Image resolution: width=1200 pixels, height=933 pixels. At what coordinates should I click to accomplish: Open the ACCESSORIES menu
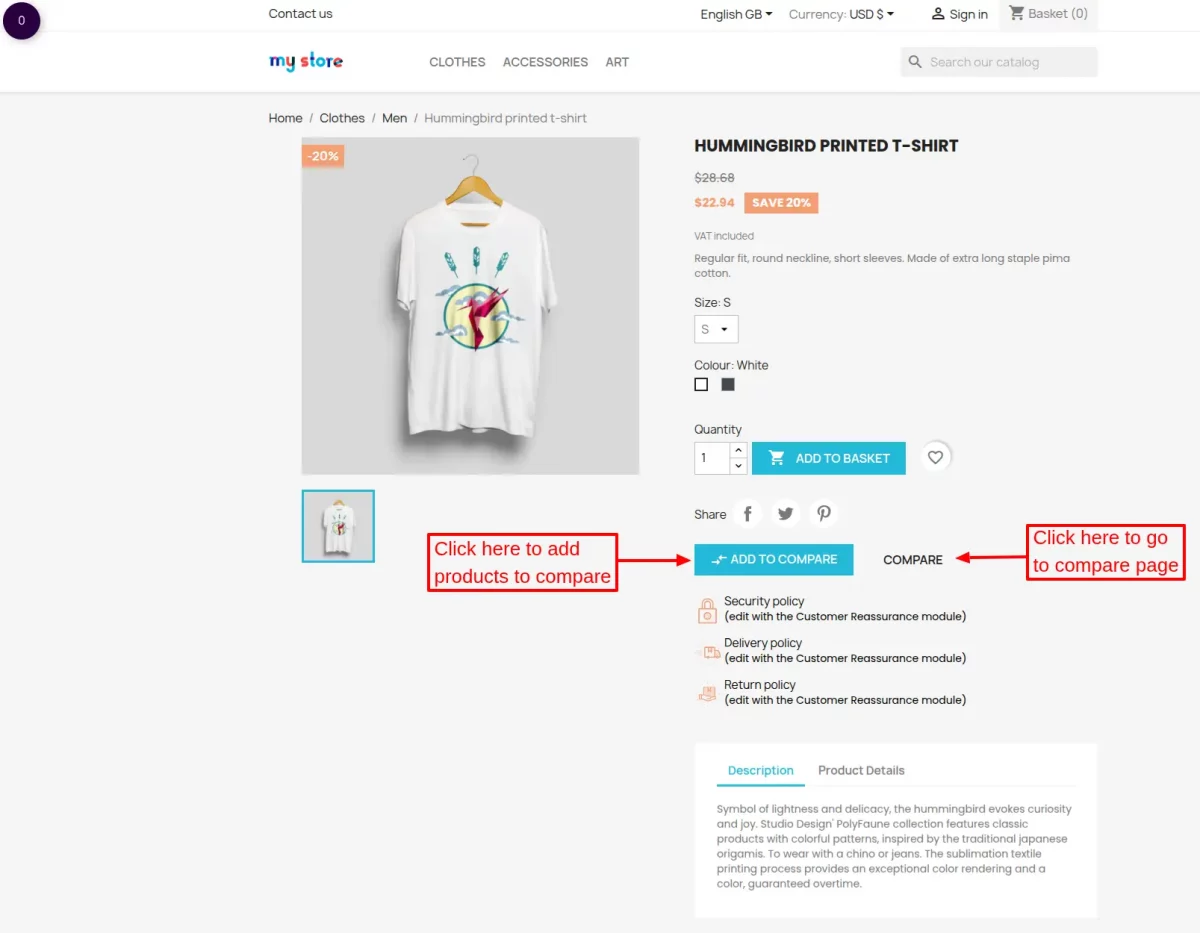[x=545, y=62]
